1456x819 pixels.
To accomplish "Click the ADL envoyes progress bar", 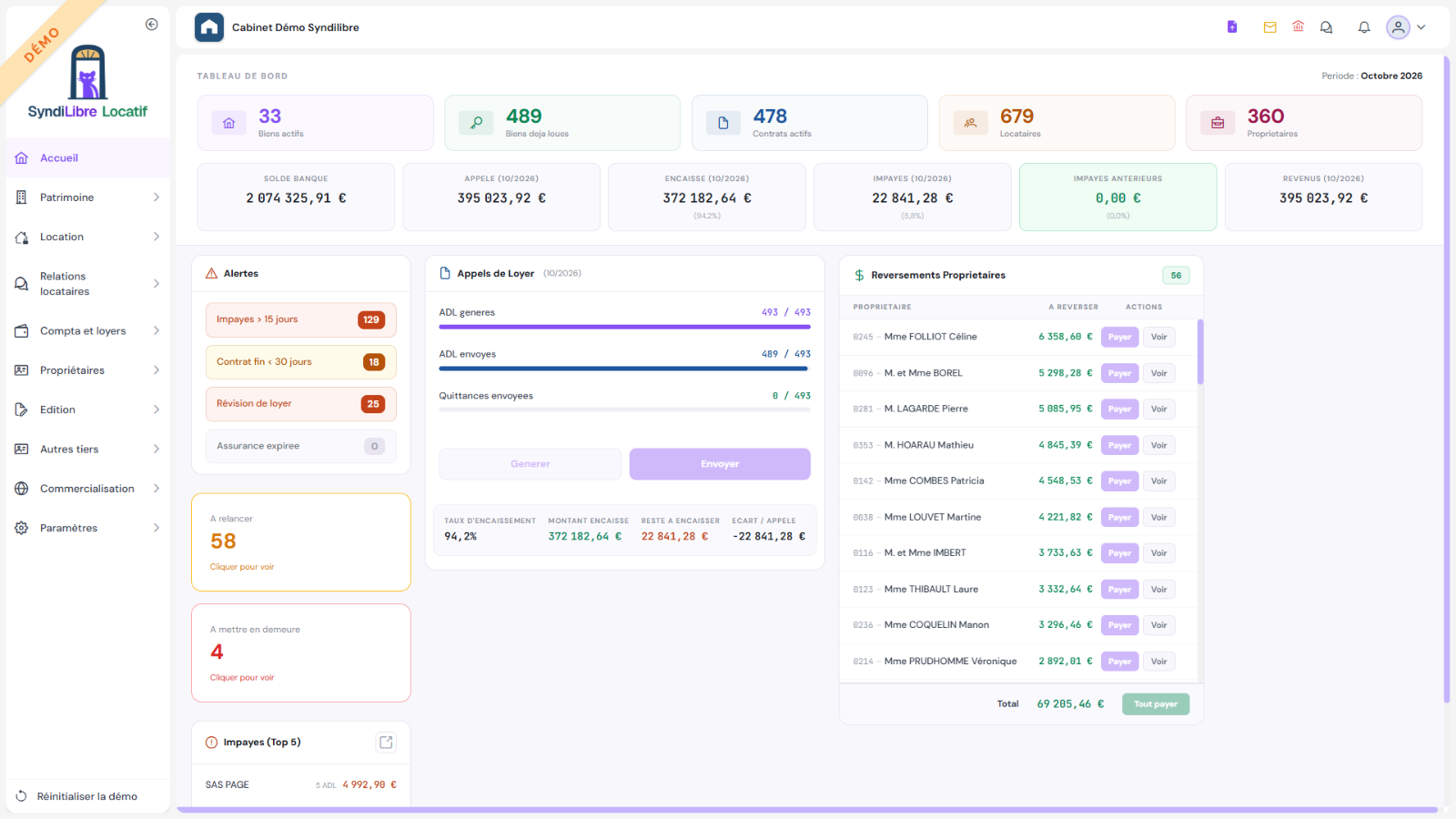I will (624, 369).
